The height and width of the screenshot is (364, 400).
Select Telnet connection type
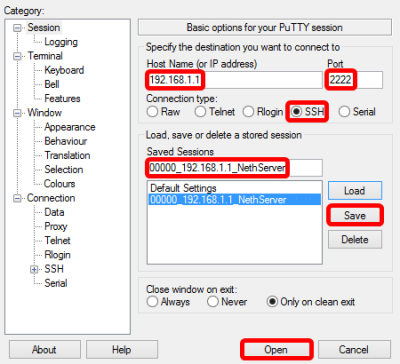pyautogui.click(x=215, y=112)
